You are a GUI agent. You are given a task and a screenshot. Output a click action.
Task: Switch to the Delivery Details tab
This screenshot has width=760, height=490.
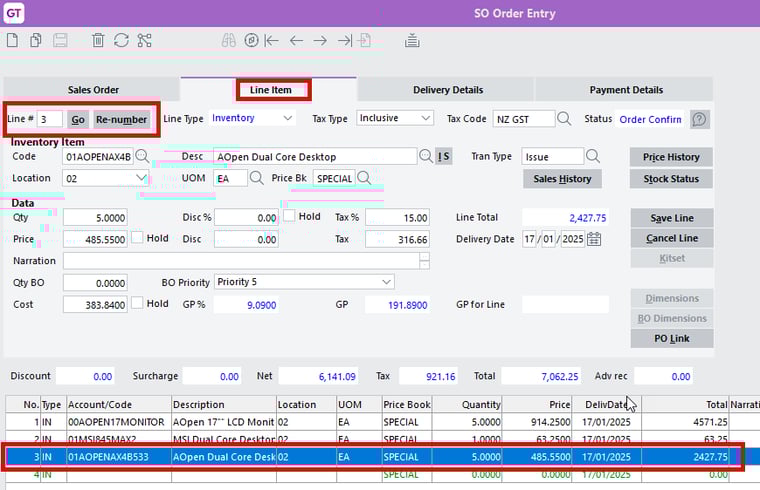point(446,90)
